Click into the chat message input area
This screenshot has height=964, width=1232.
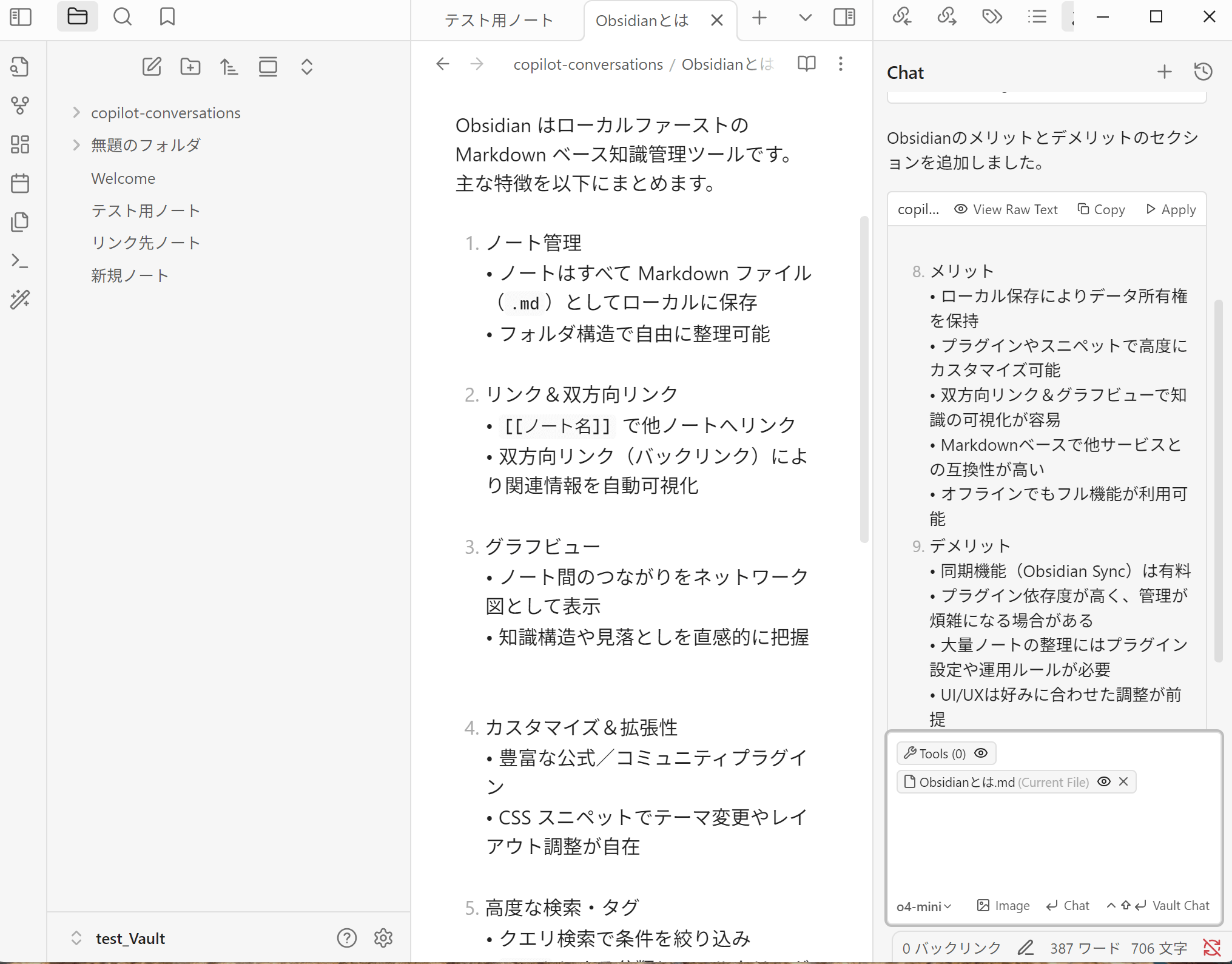coord(1054,843)
